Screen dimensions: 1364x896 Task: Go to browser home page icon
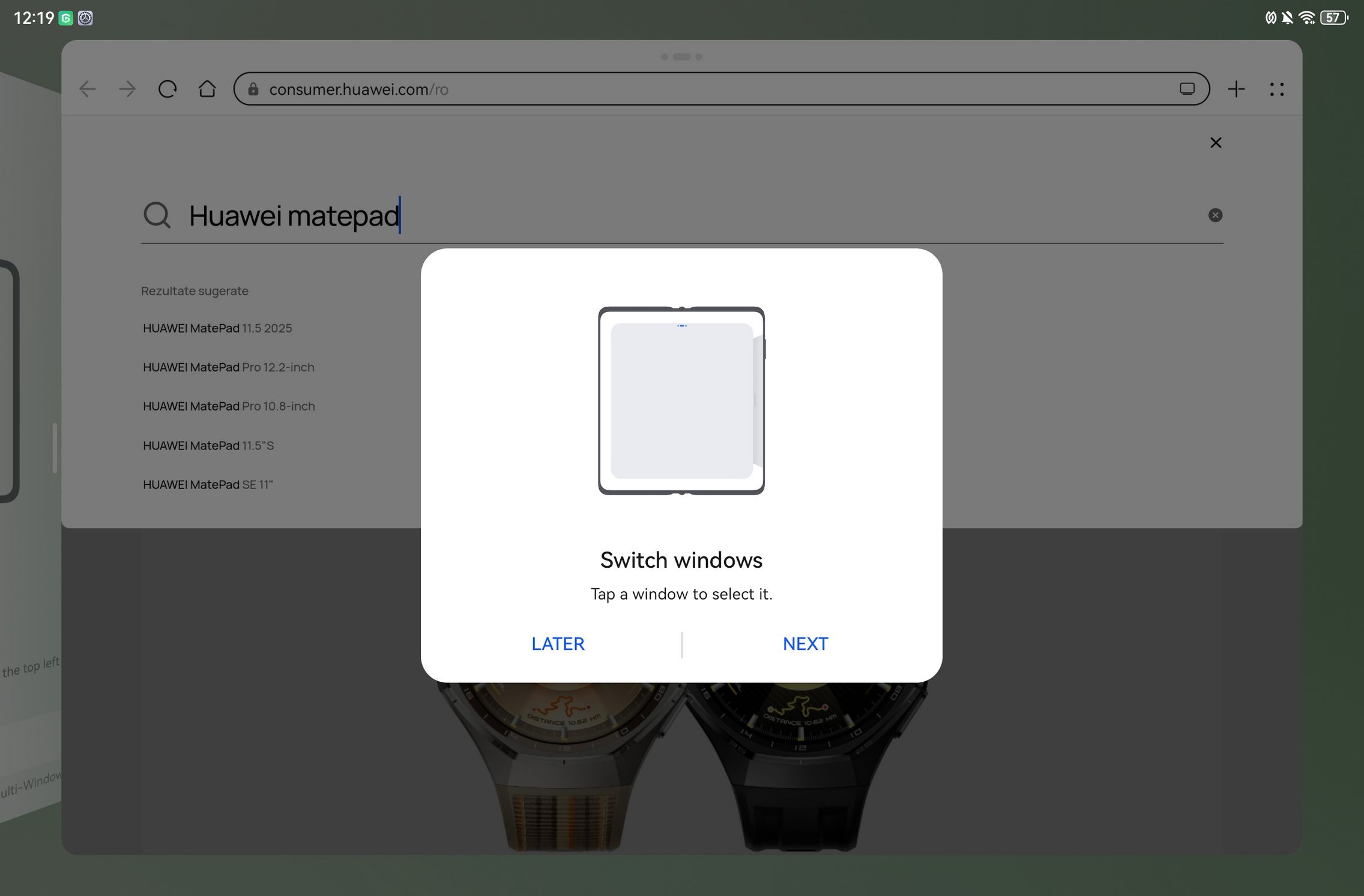(x=207, y=89)
